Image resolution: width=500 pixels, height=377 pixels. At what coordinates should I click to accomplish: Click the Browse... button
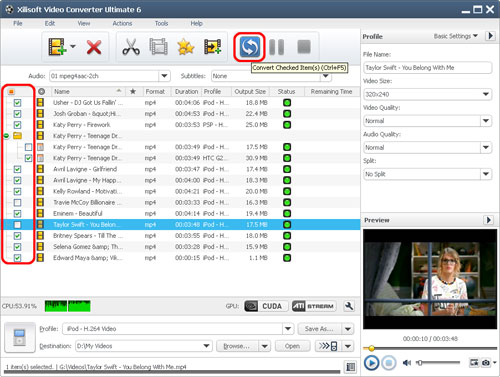(x=237, y=346)
